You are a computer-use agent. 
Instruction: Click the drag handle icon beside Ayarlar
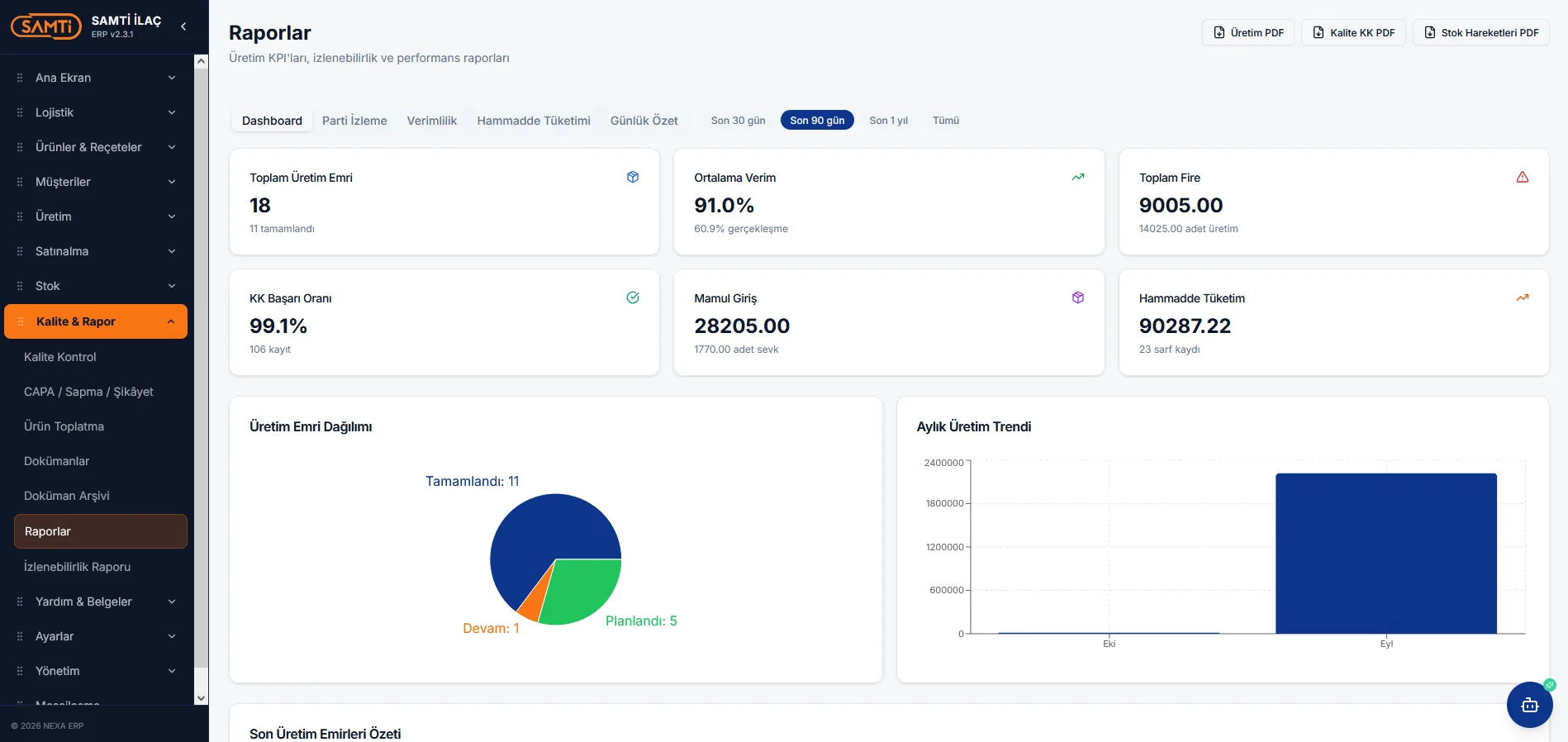pos(20,636)
